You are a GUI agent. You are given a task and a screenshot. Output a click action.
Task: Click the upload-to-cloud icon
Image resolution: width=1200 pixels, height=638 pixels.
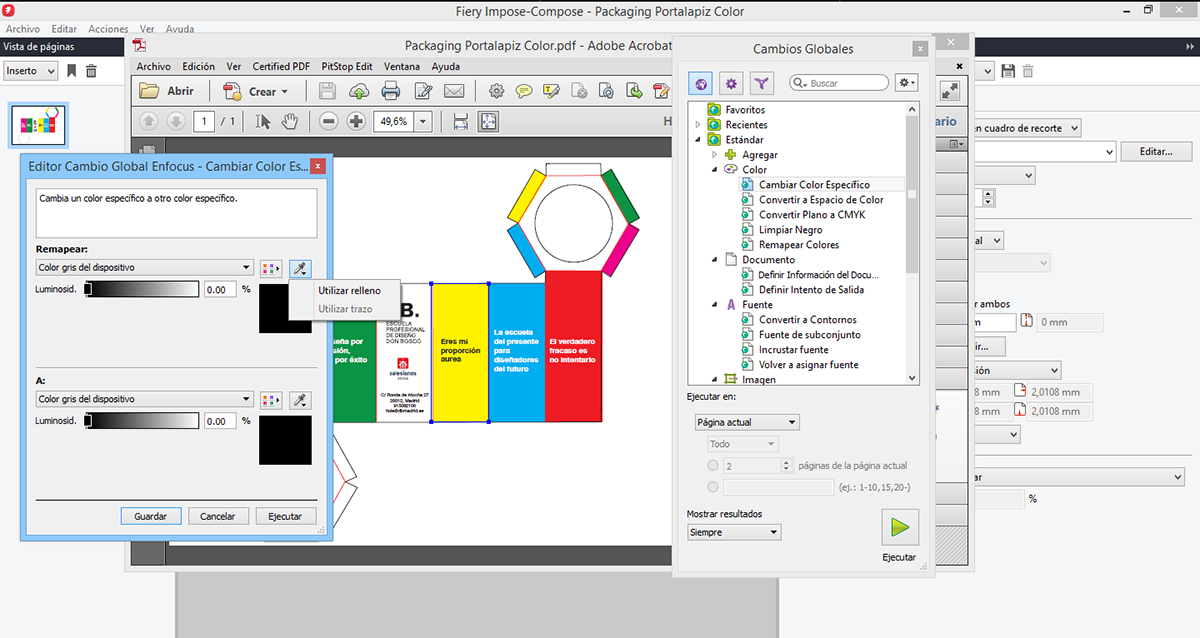click(359, 91)
